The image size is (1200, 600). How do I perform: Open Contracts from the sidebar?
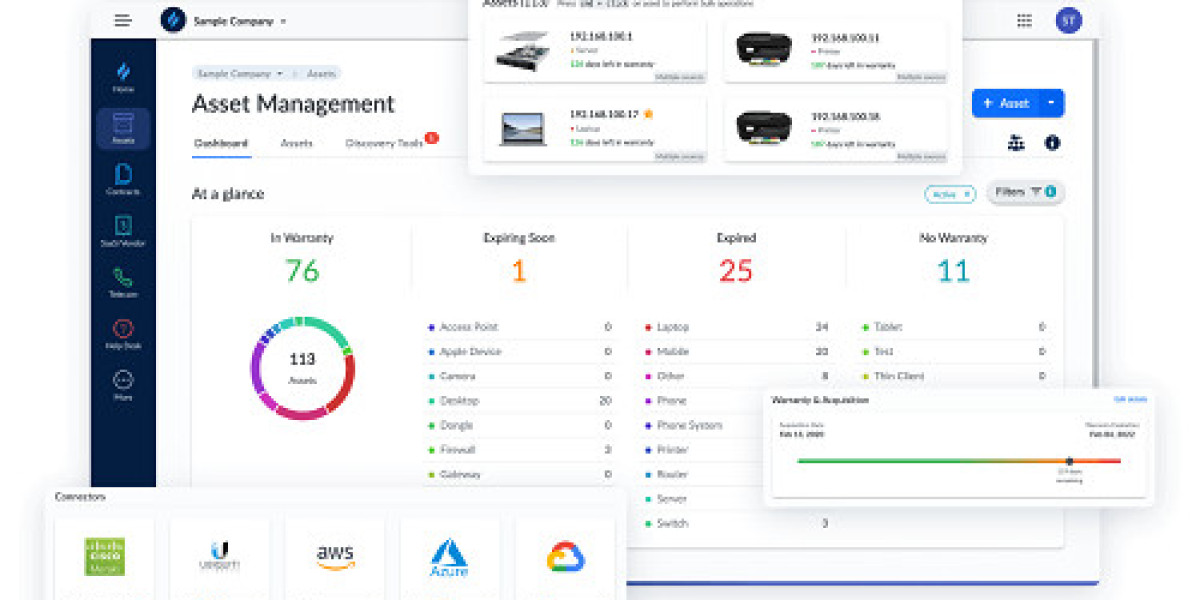coord(123,180)
